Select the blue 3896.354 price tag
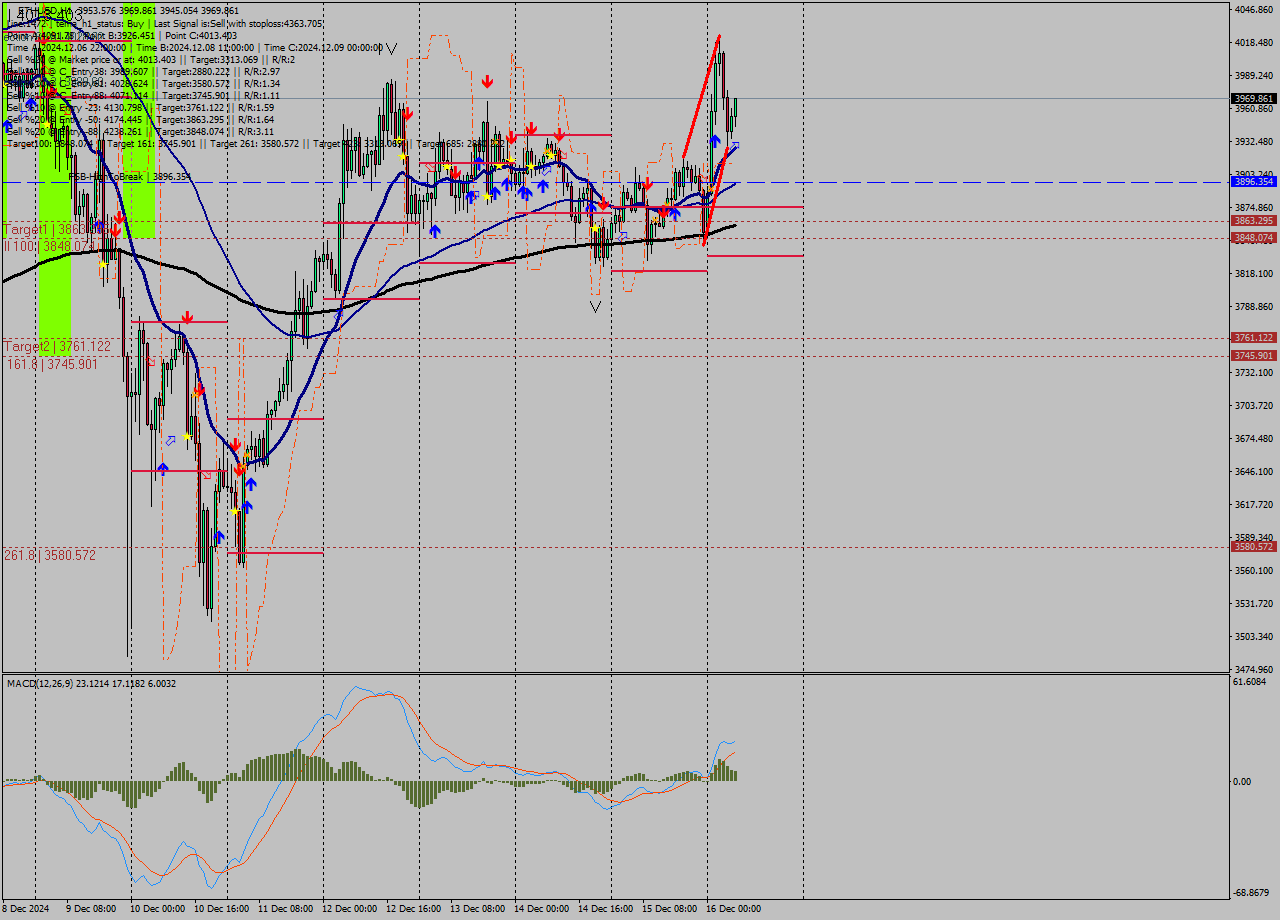The image size is (1280, 920). coord(1253,182)
